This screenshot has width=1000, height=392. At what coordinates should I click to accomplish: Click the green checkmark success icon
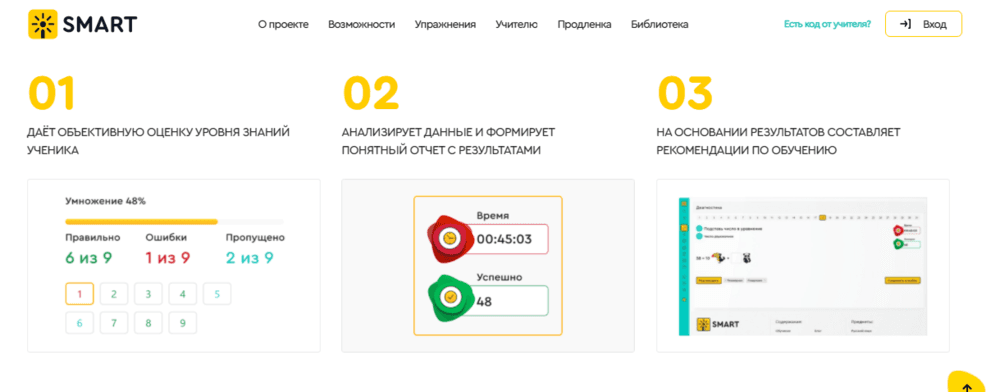pyautogui.click(x=450, y=297)
